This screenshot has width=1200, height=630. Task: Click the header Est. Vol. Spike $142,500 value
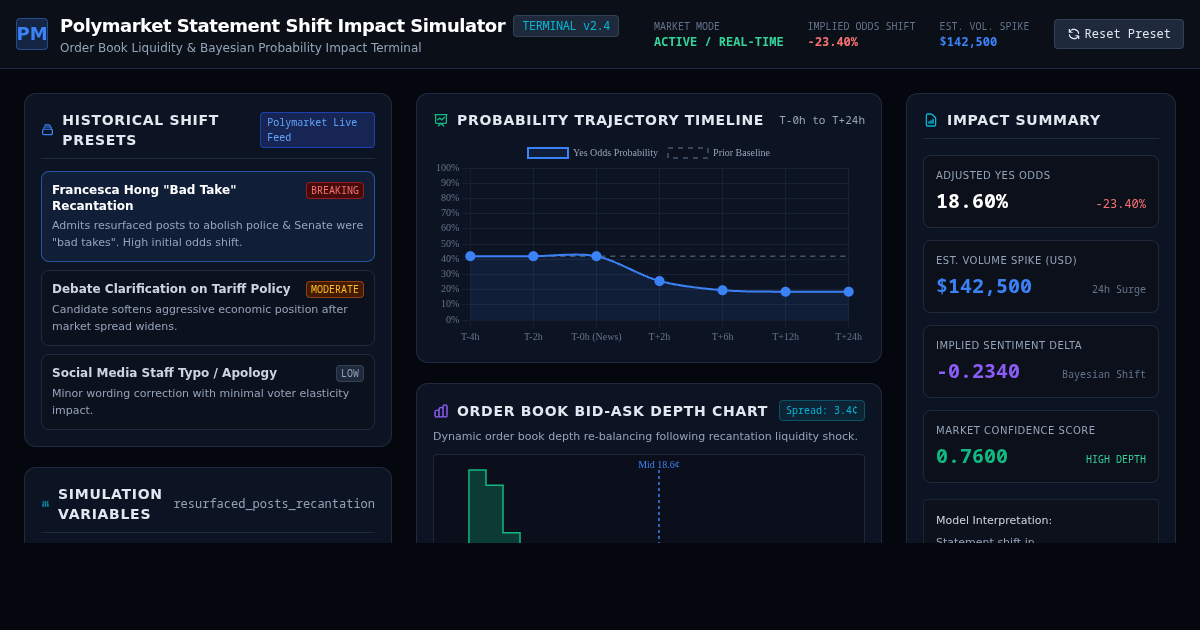(x=968, y=42)
